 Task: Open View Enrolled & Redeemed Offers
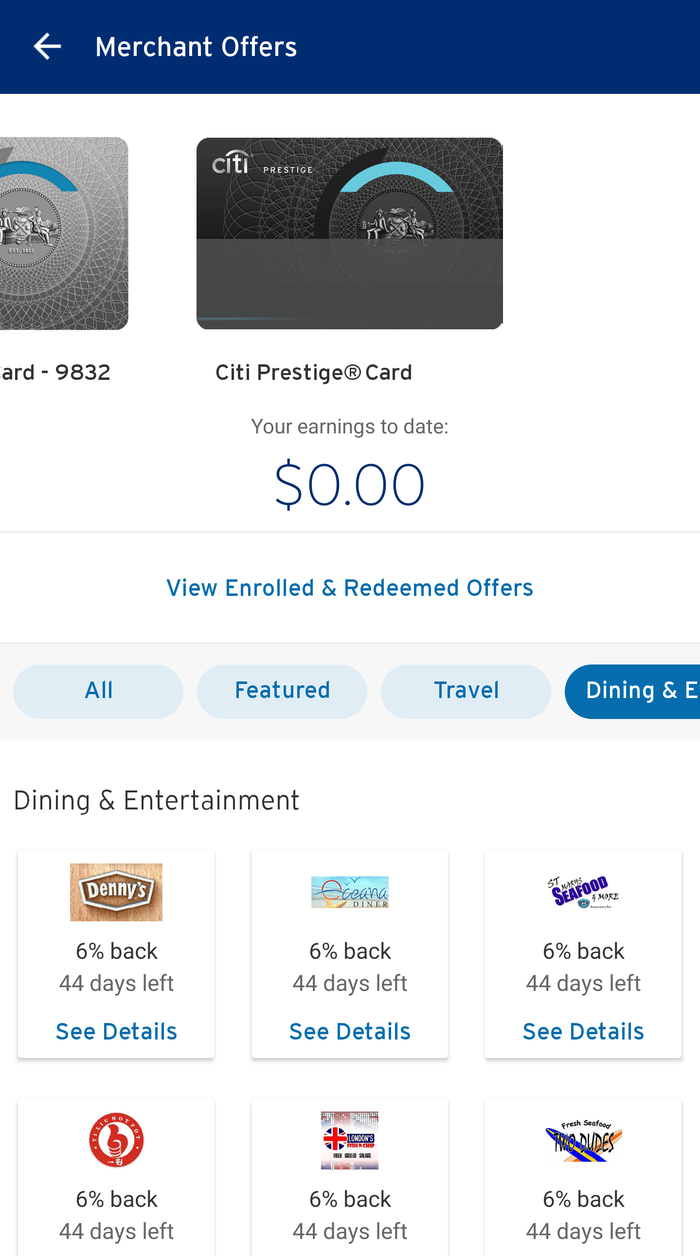click(350, 588)
